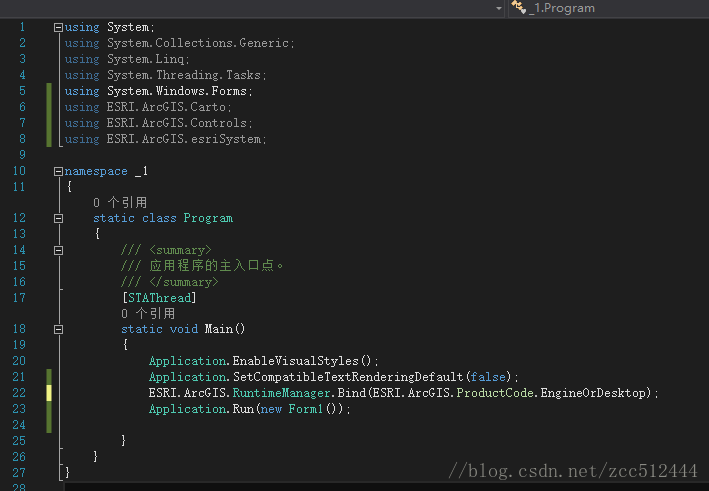The image size is (709, 491).
Task: Click 'ProductCode' in the Bind line
Action: point(495,392)
